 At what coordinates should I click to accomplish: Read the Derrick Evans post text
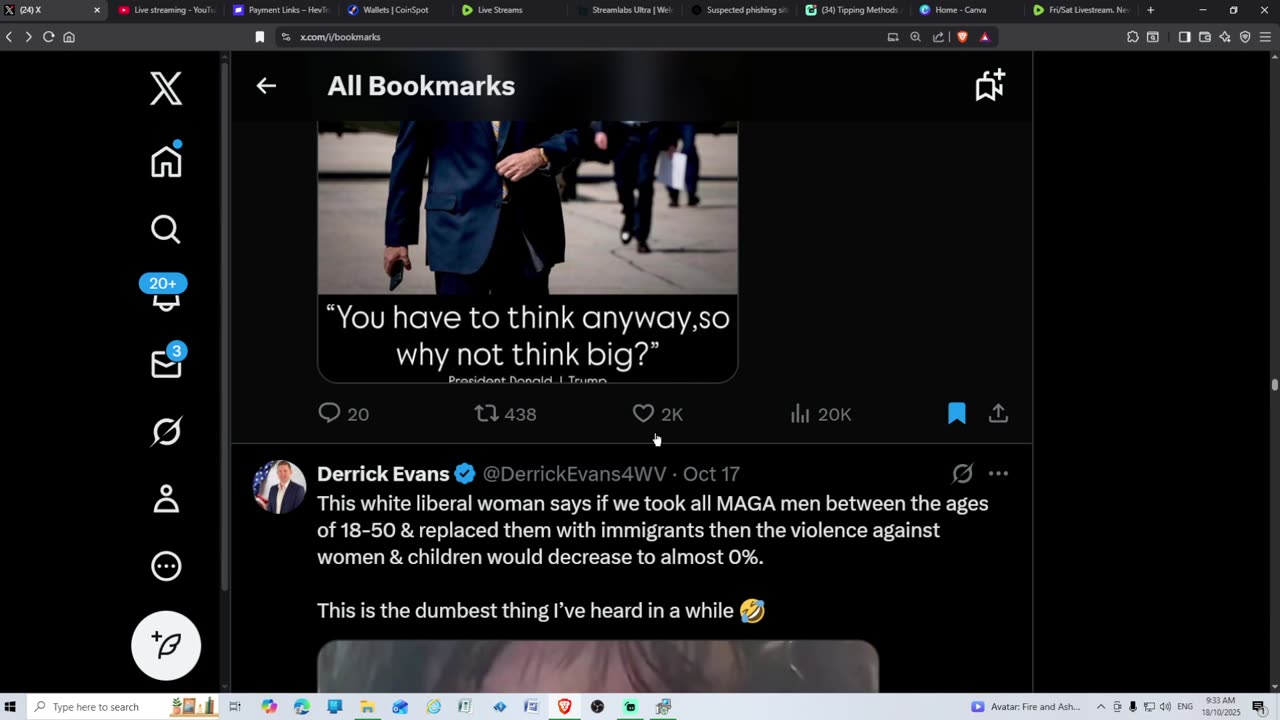[x=653, y=557]
